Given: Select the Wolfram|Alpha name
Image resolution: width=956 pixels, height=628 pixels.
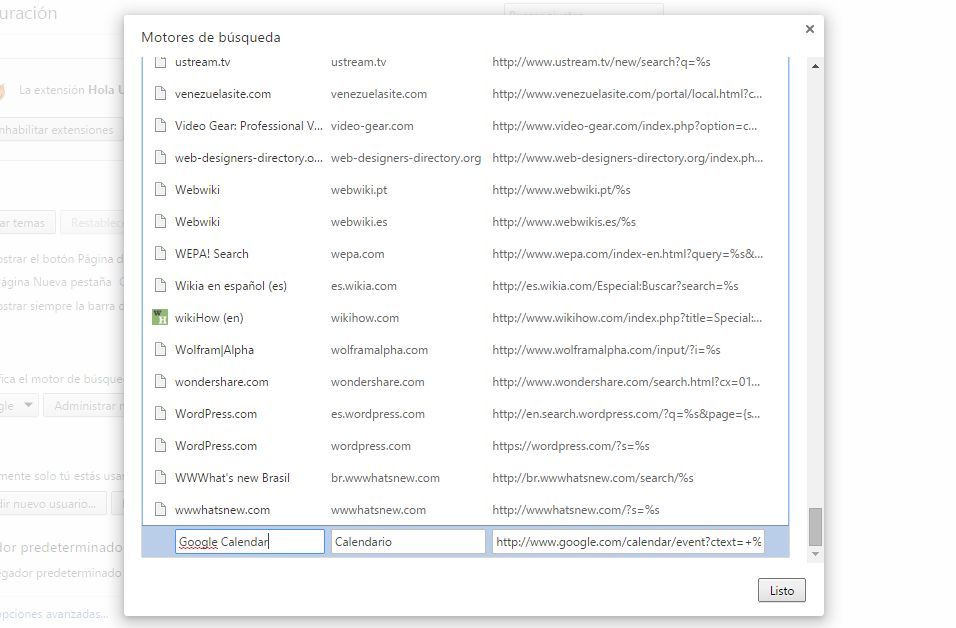Looking at the screenshot, I should pyautogui.click(x=214, y=349).
